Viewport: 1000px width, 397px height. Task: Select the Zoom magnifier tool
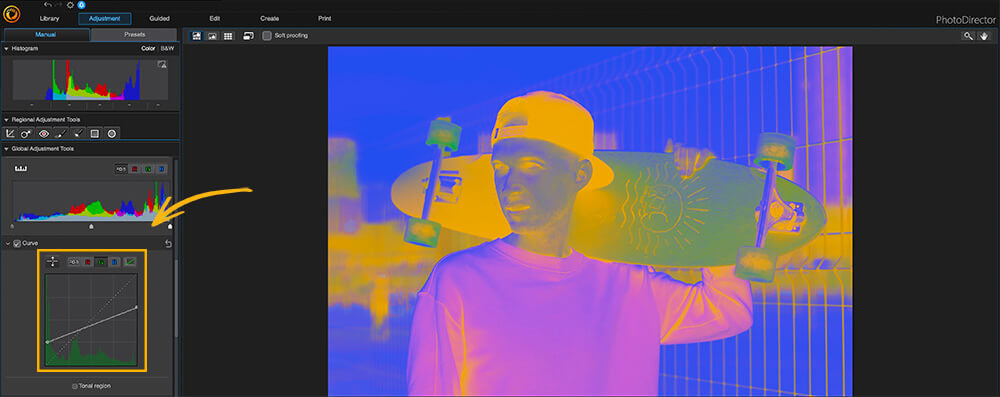click(x=968, y=36)
